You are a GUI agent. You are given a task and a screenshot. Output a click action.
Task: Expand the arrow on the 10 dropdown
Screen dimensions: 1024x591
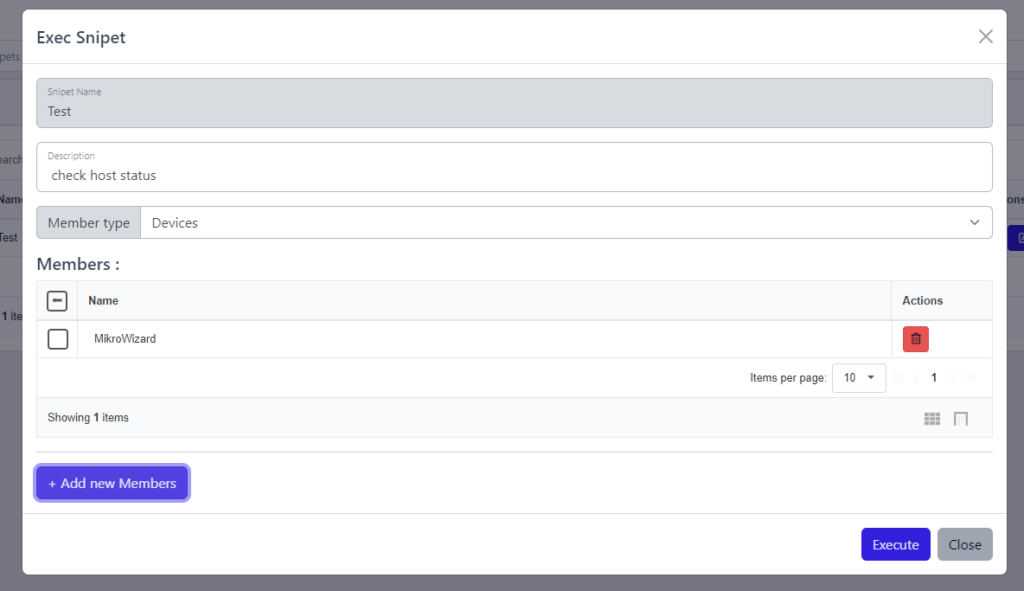869,377
